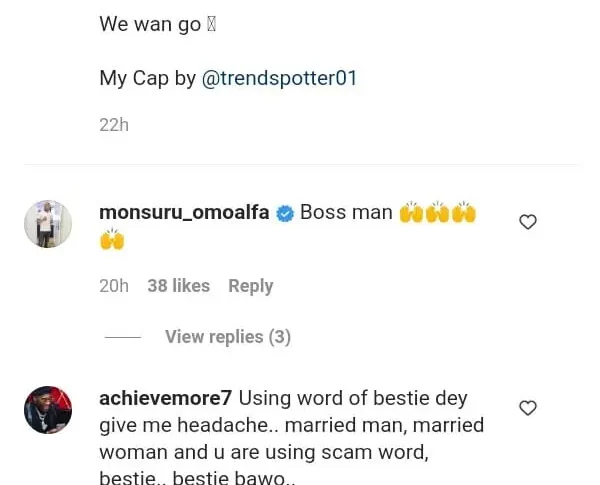Click the "My Cap by" caption text
This screenshot has height=485, width=600.
(x=148, y=78)
